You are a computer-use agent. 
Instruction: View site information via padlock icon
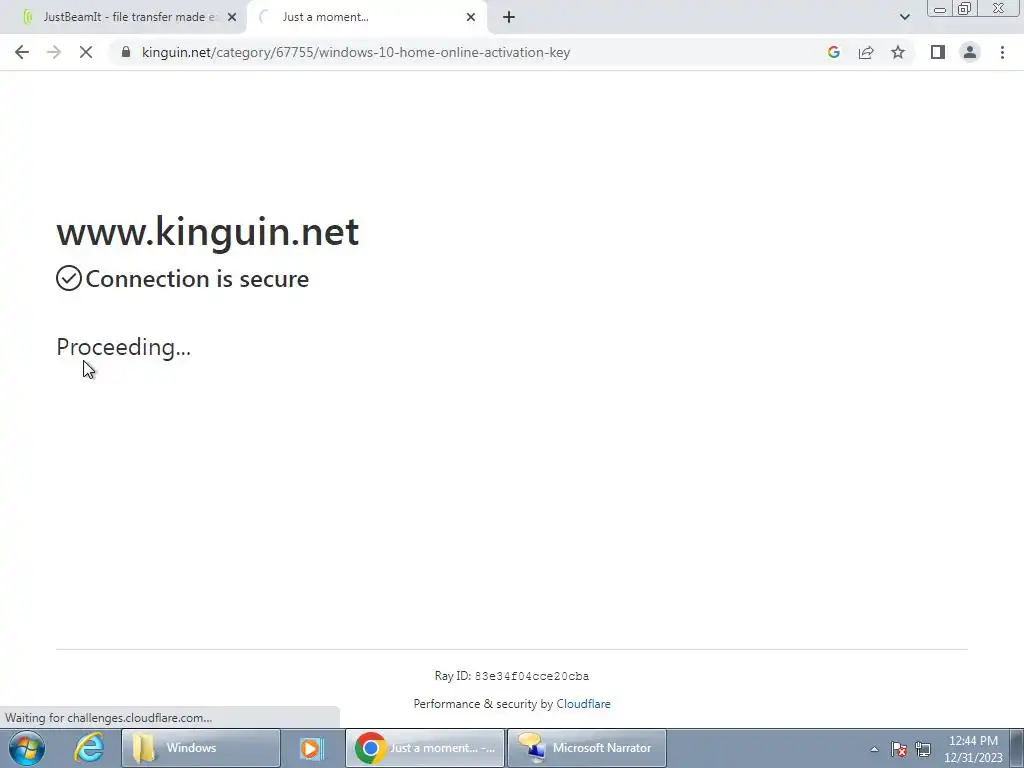126,52
